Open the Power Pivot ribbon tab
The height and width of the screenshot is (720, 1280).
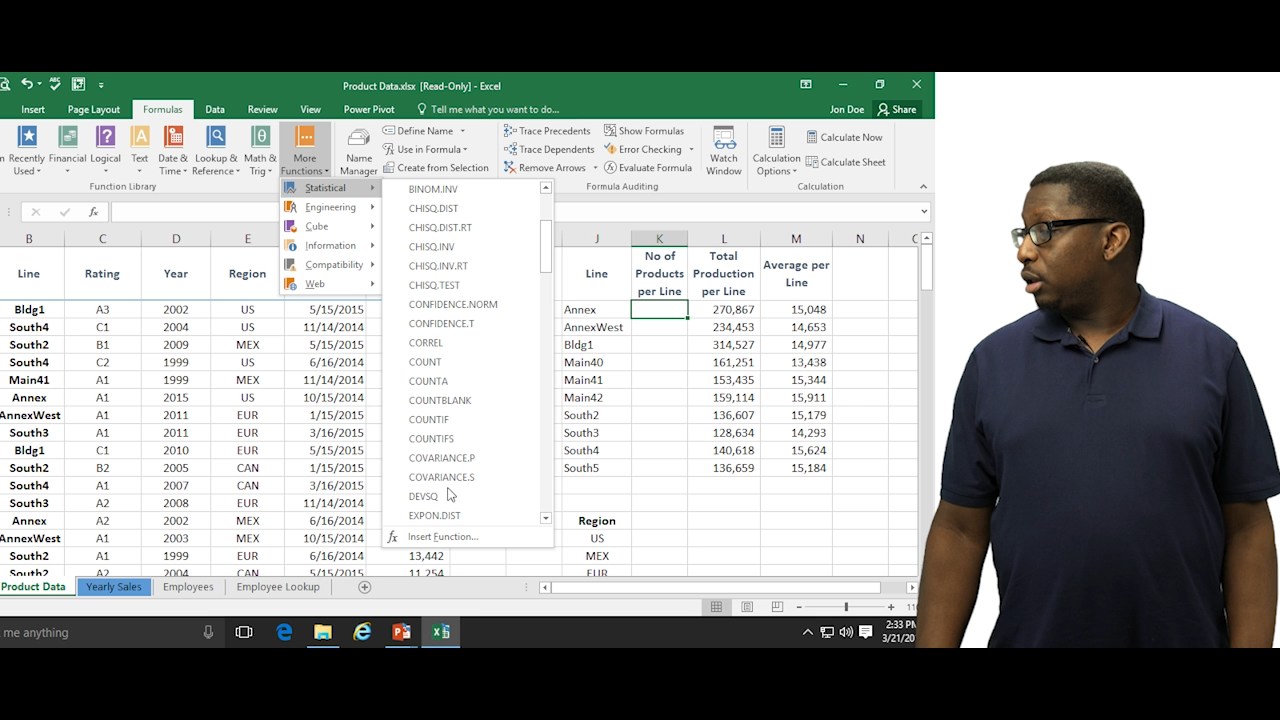pyautogui.click(x=369, y=109)
